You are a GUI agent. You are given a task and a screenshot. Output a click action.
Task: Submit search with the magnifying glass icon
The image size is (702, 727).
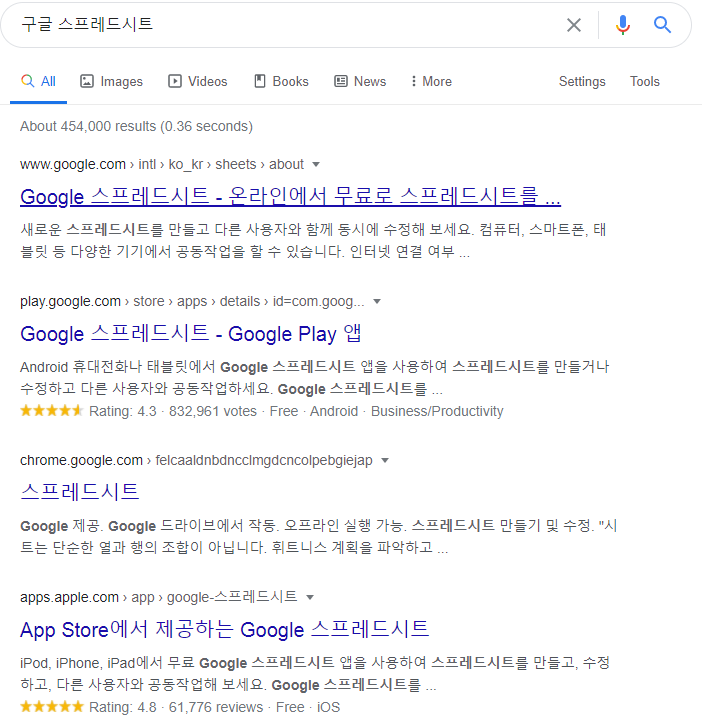click(662, 25)
